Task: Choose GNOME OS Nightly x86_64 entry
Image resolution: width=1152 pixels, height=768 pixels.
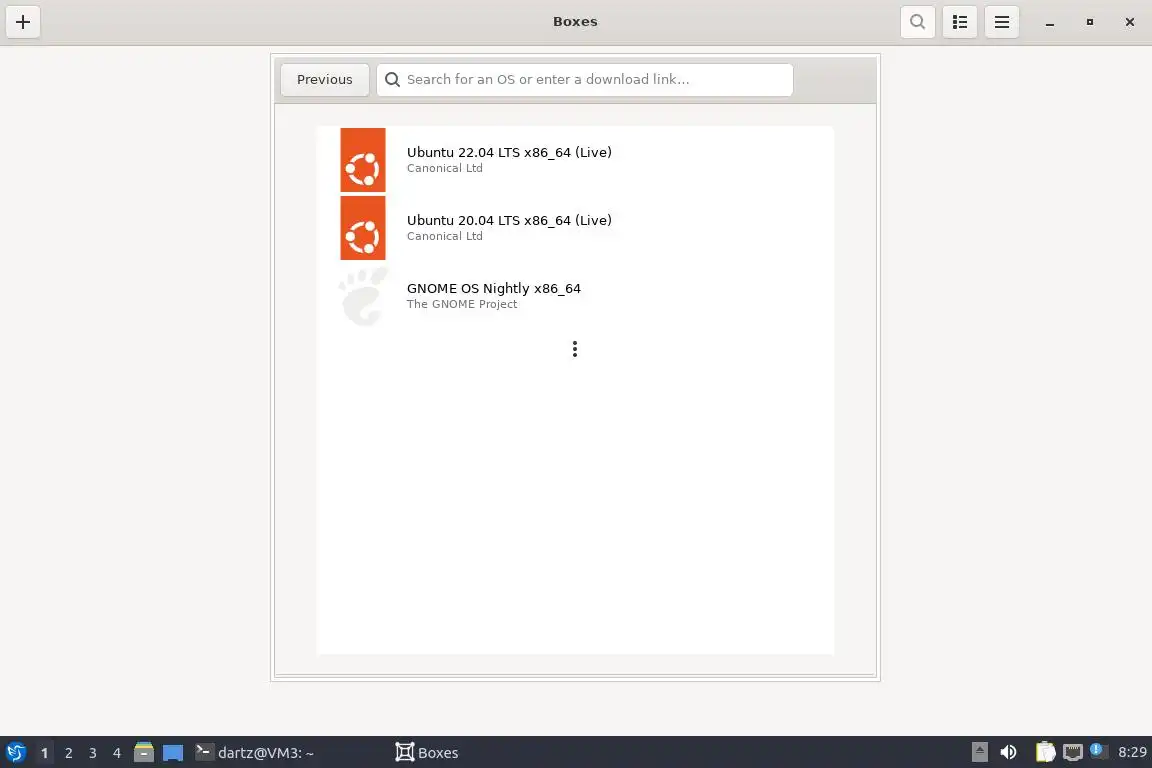Action: point(575,295)
